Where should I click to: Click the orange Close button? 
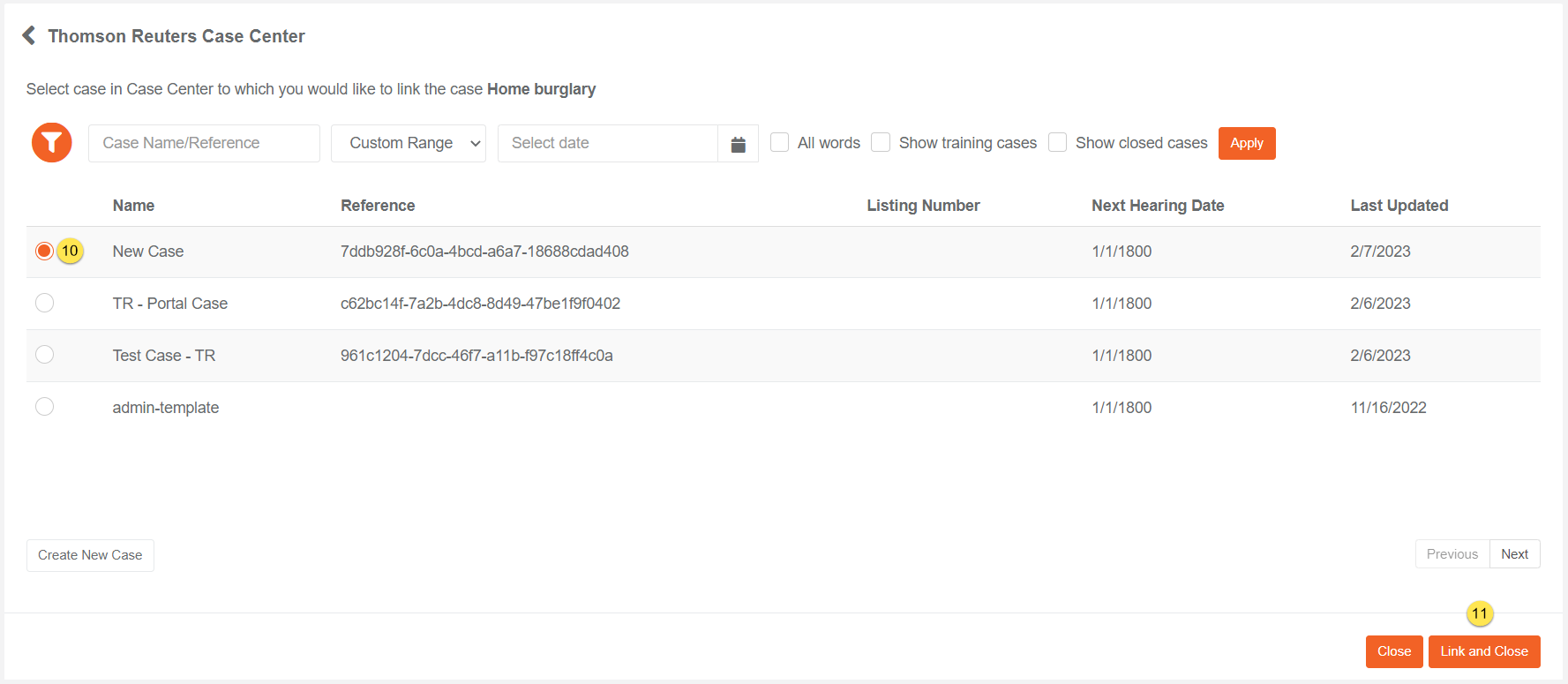tap(1393, 651)
